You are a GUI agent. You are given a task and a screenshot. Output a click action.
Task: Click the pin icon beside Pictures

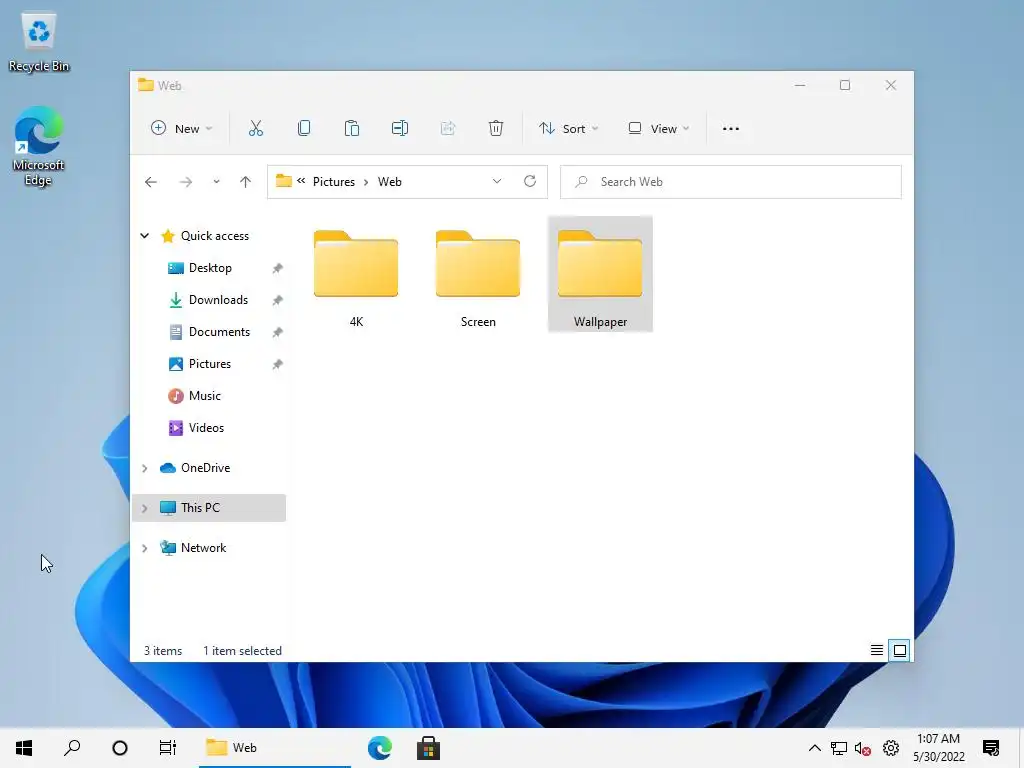click(x=278, y=364)
